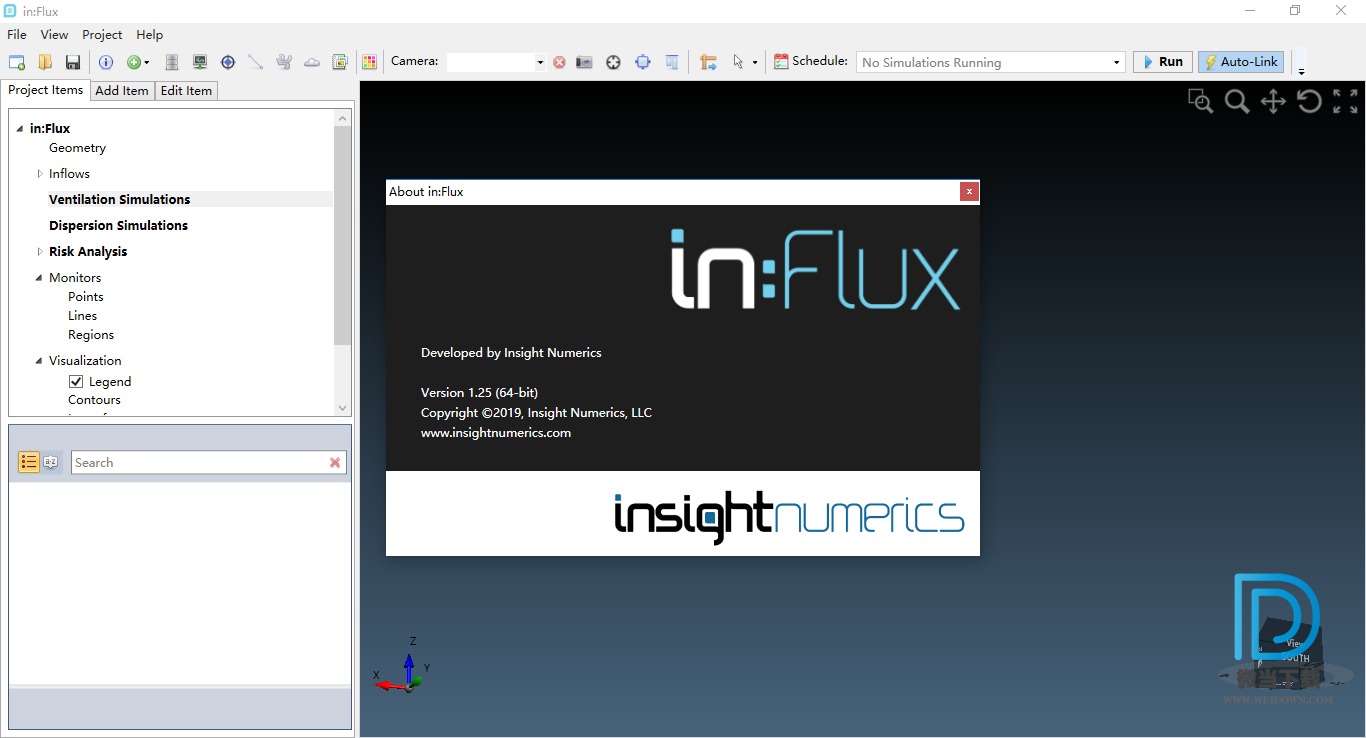Screen dimensions: 1366x738
Task: Open the View menu
Action: (54, 35)
